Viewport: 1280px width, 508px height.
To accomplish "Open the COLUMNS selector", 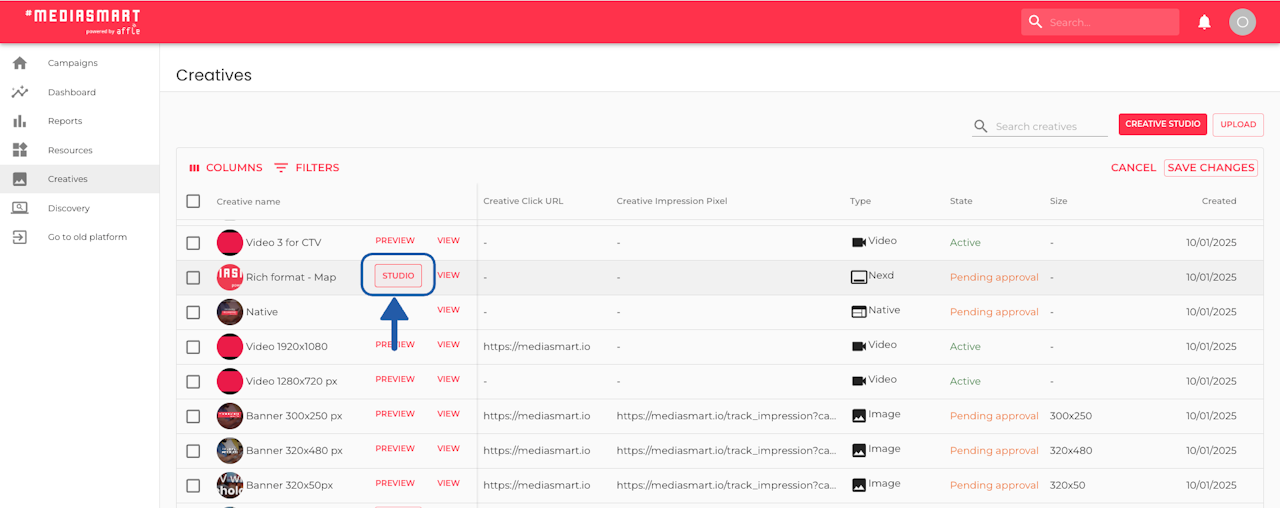I will tap(225, 168).
